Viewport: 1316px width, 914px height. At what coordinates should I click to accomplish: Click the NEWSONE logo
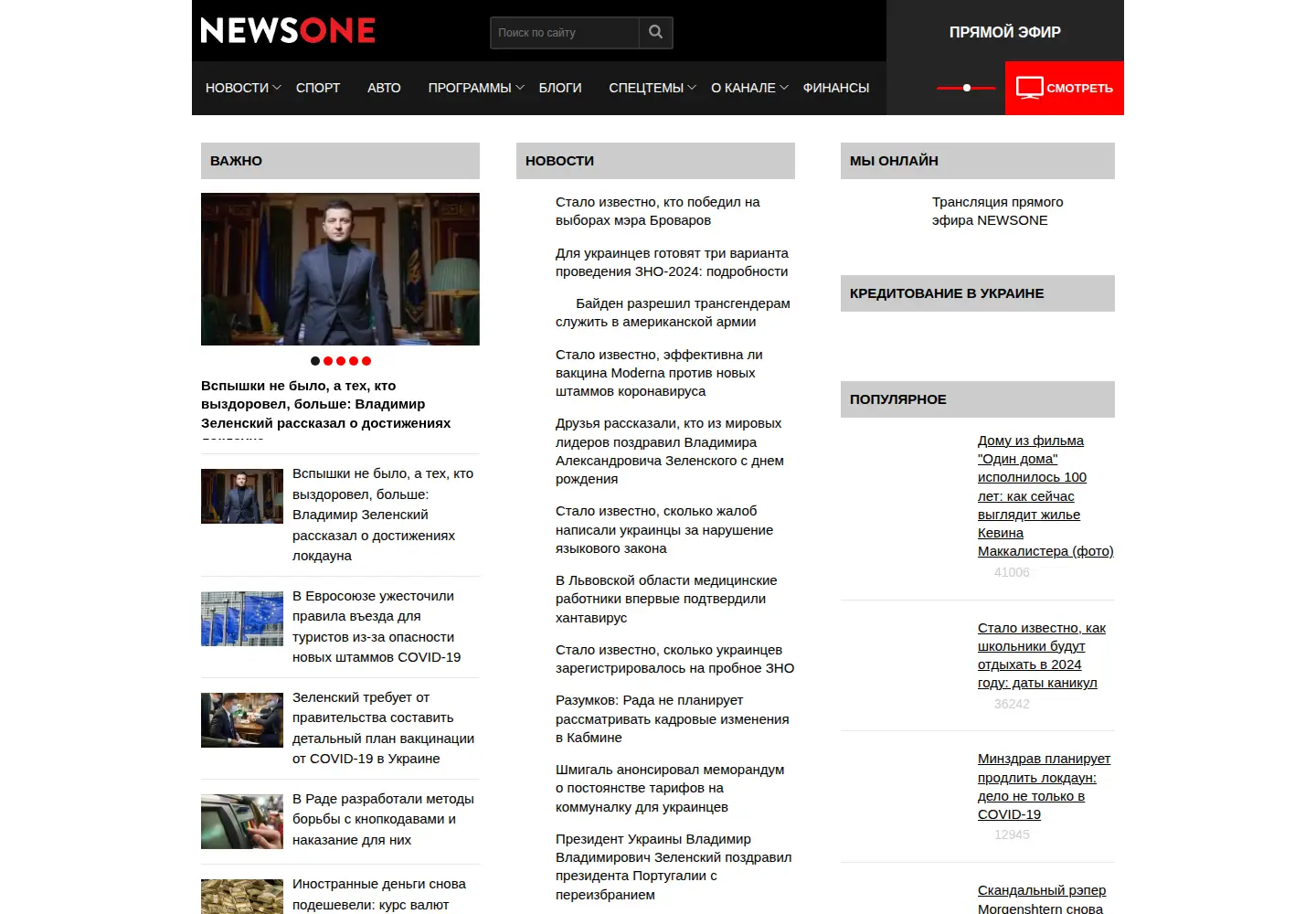point(288,31)
